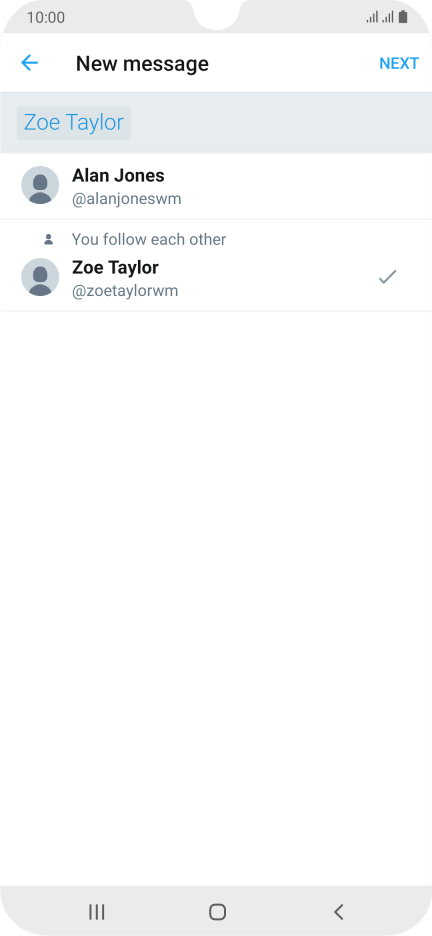Tap the Zoe Taylor contact name
Screen dimensions: 432x936
pos(115,267)
